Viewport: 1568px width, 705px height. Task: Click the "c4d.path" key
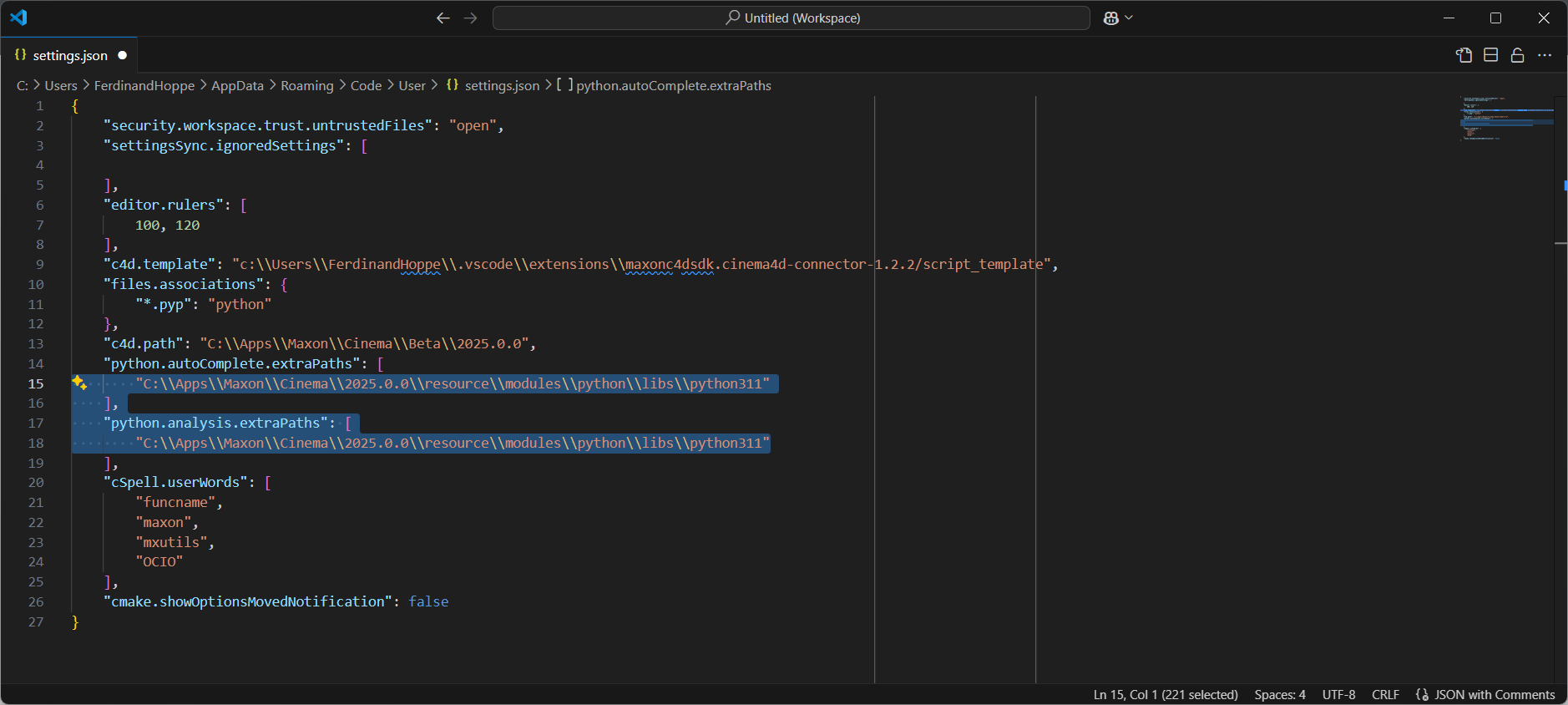coord(144,343)
